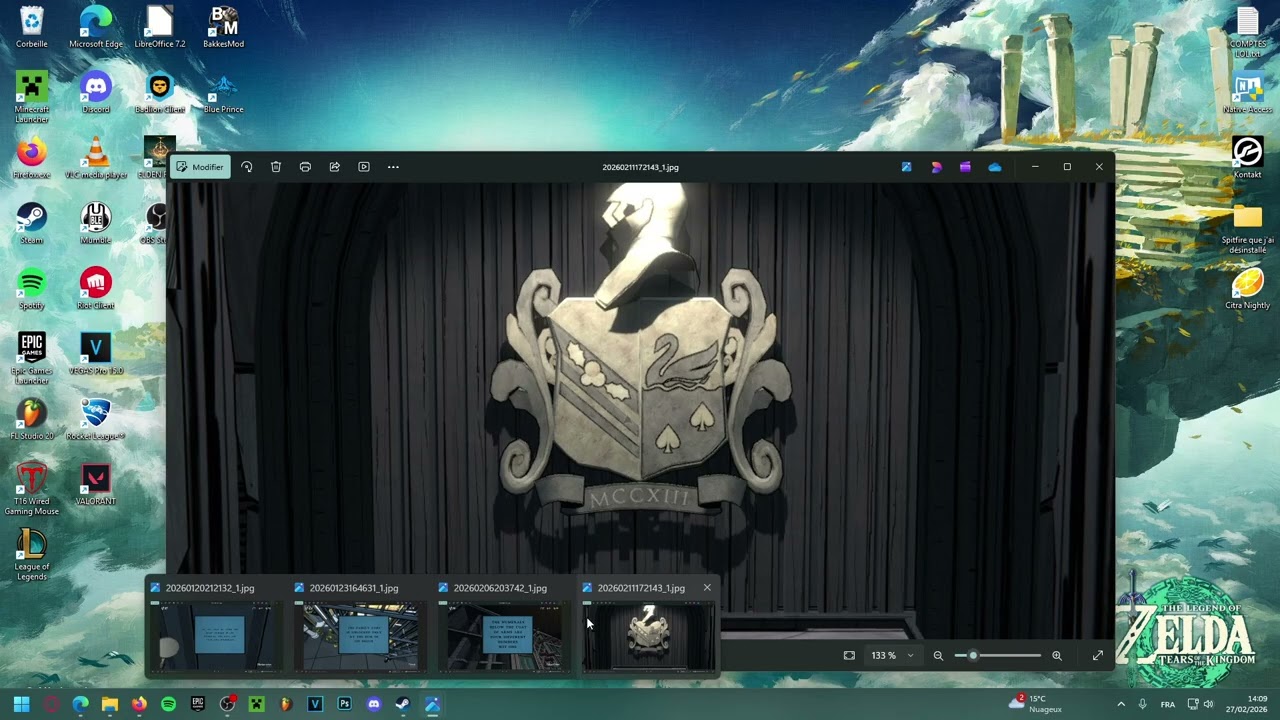Open Spotify from the taskbar

click(x=168, y=704)
